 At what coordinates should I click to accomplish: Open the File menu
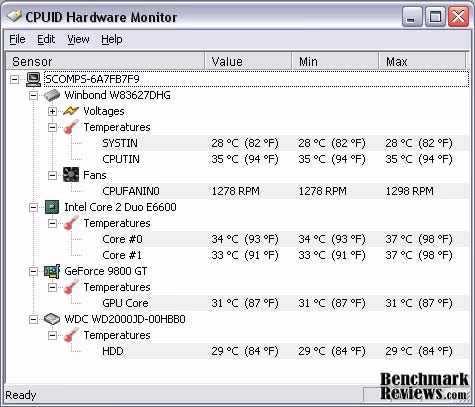pyautogui.click(x=17, y=39)
